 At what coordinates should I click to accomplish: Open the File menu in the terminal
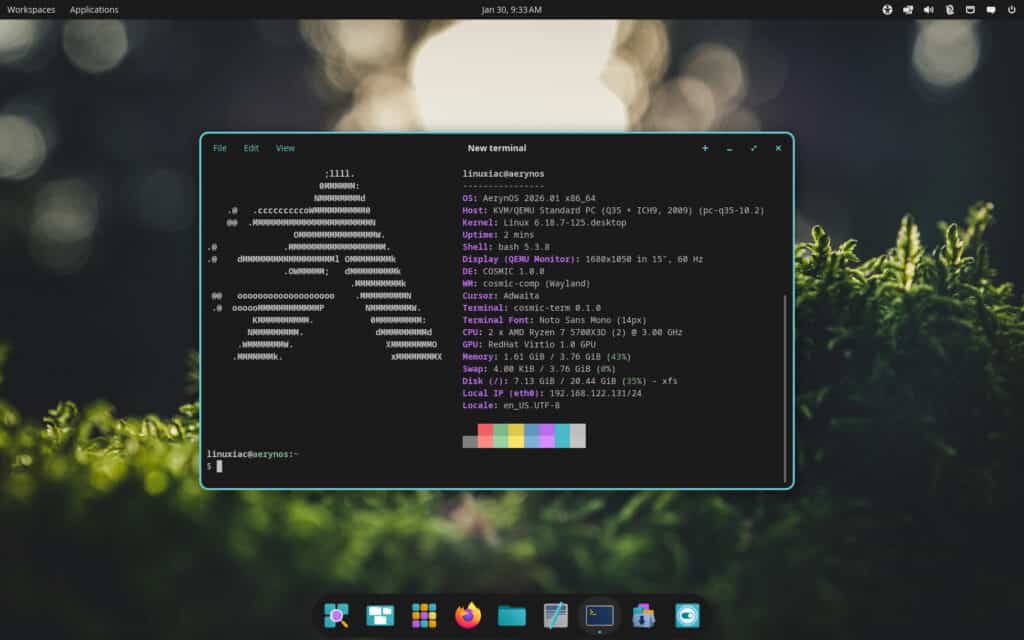point(220,147)
